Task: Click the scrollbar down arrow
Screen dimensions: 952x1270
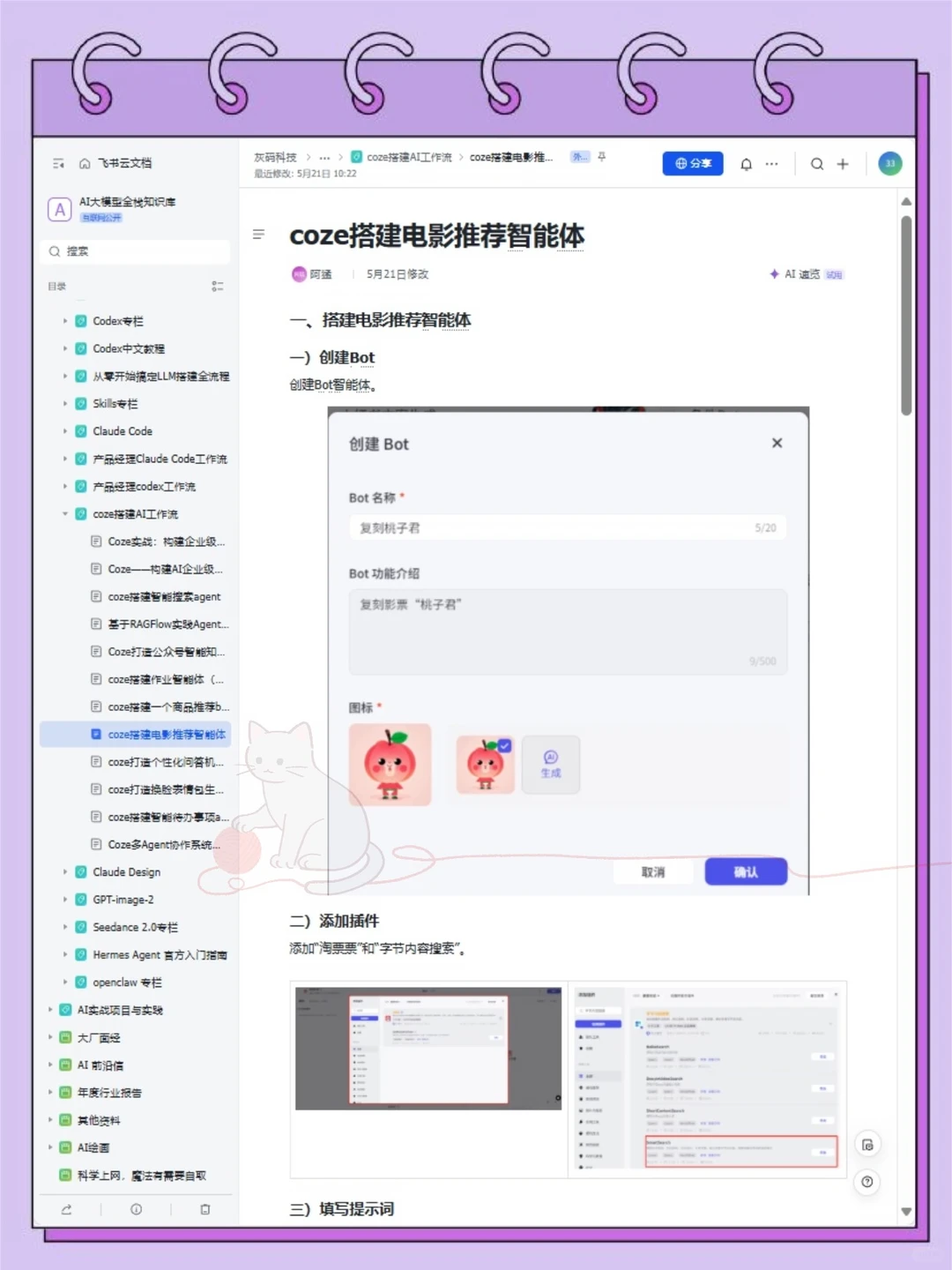Action: (x=906, y=1212)
